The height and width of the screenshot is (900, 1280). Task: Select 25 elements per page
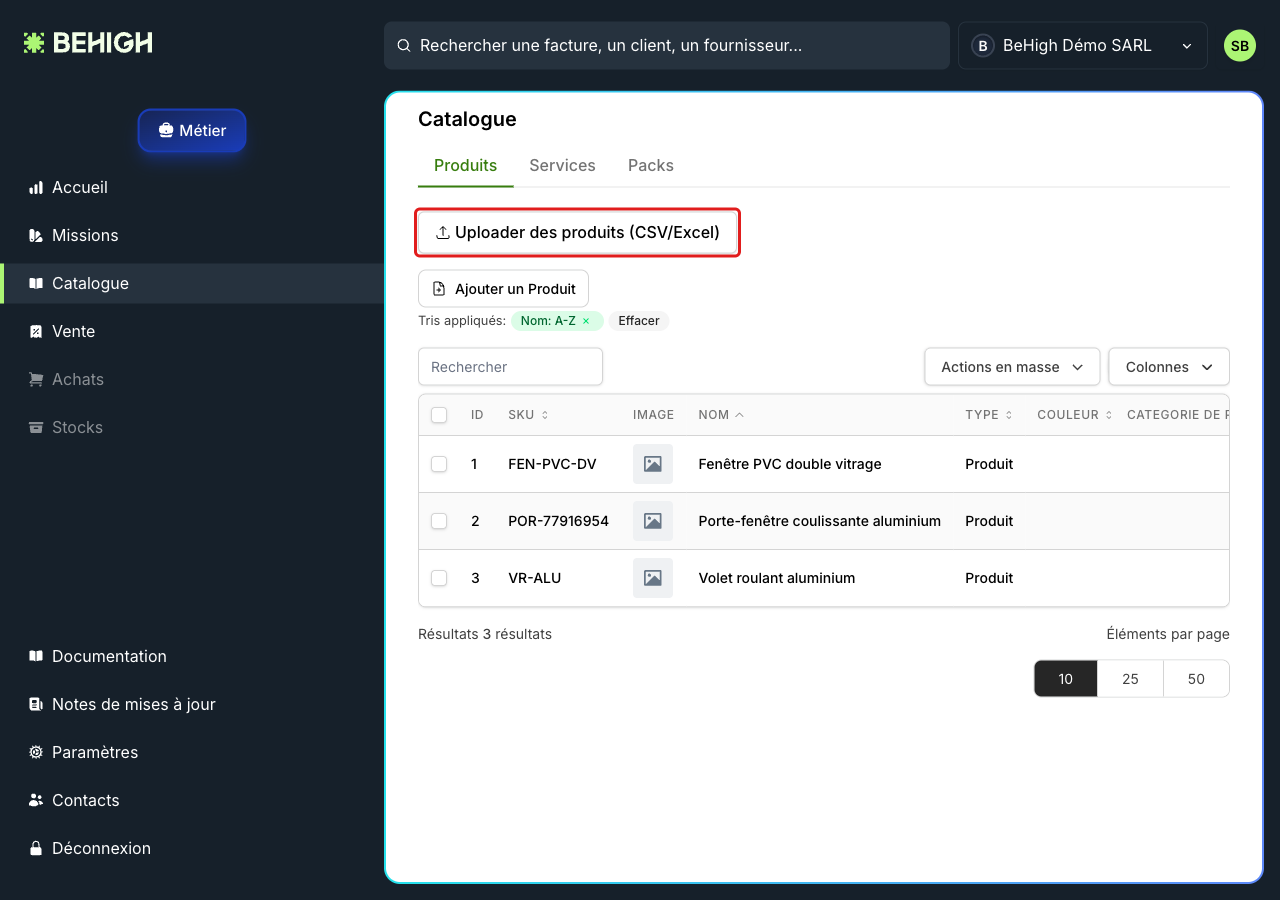coord(1131,679)
